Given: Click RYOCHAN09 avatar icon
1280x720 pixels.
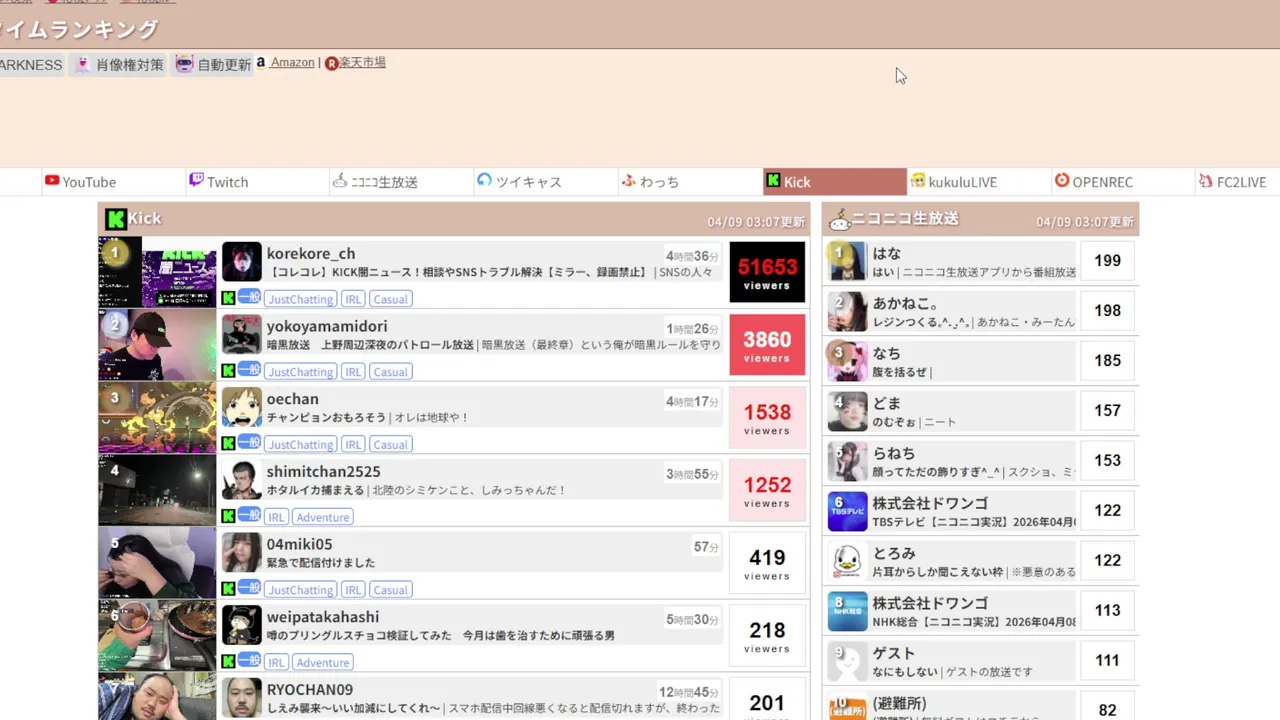Looking at the screenshot, I should (x=241, y=698).
